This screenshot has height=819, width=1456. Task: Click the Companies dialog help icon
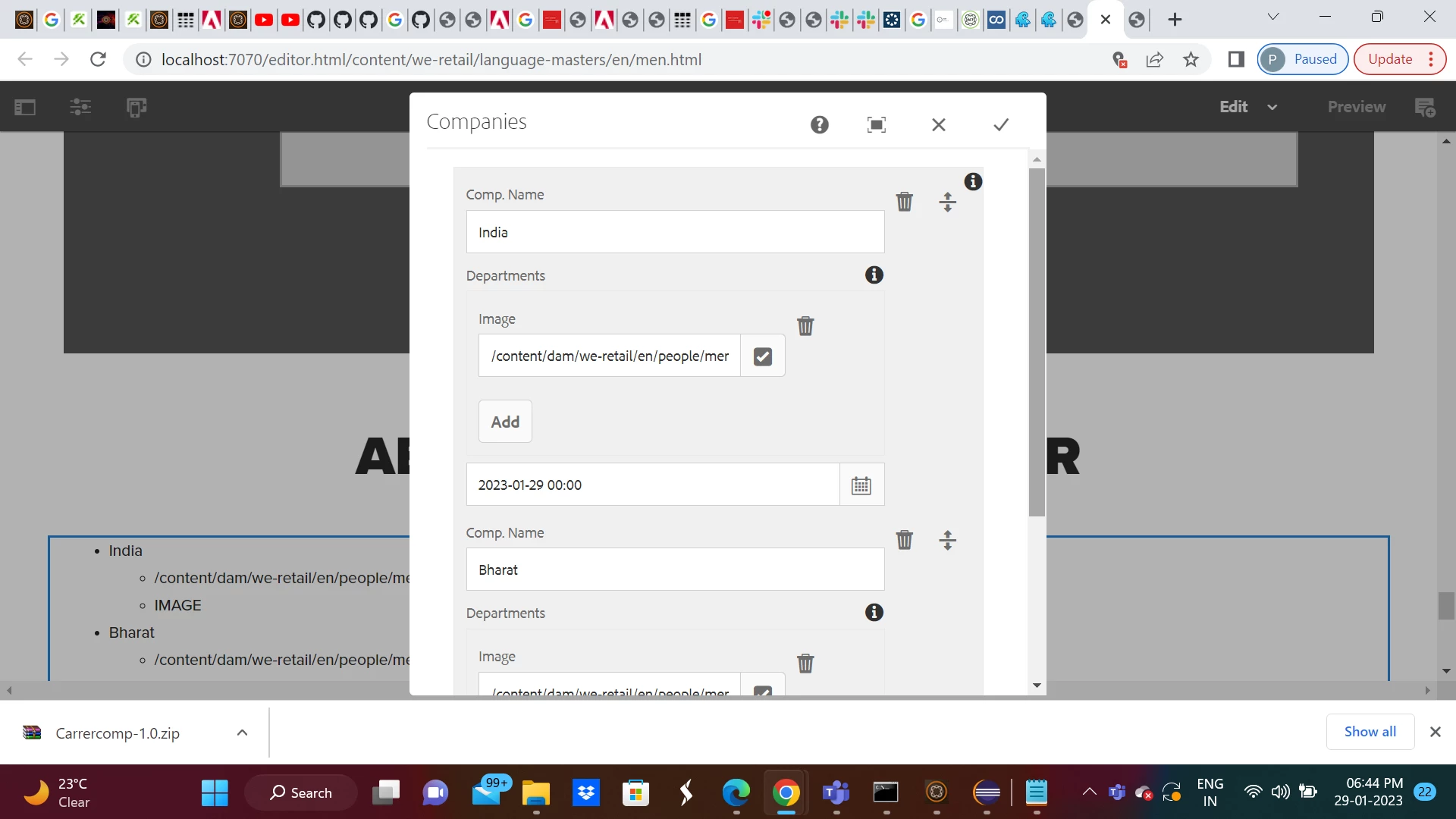(x=819, y=124)
